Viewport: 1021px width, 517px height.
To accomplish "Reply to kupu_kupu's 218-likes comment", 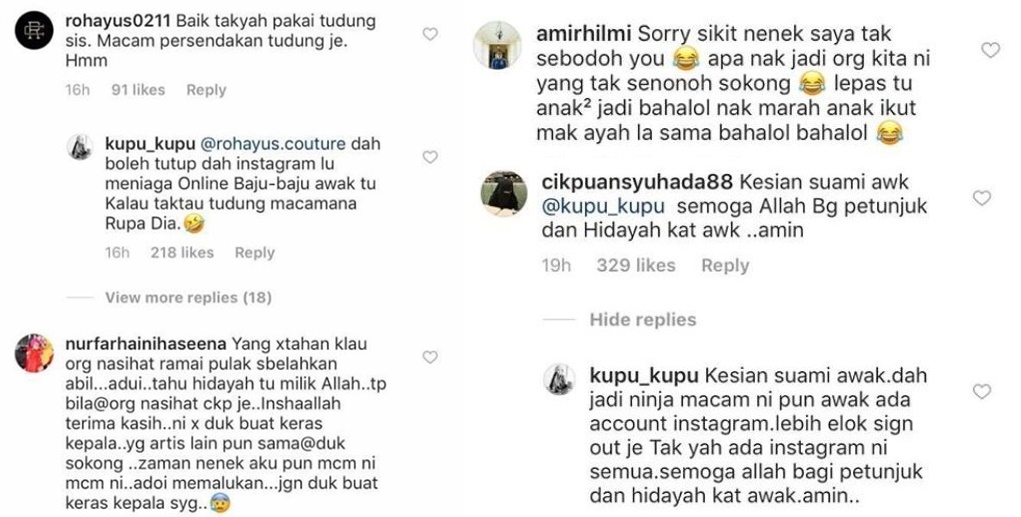I will pos(255,253).
